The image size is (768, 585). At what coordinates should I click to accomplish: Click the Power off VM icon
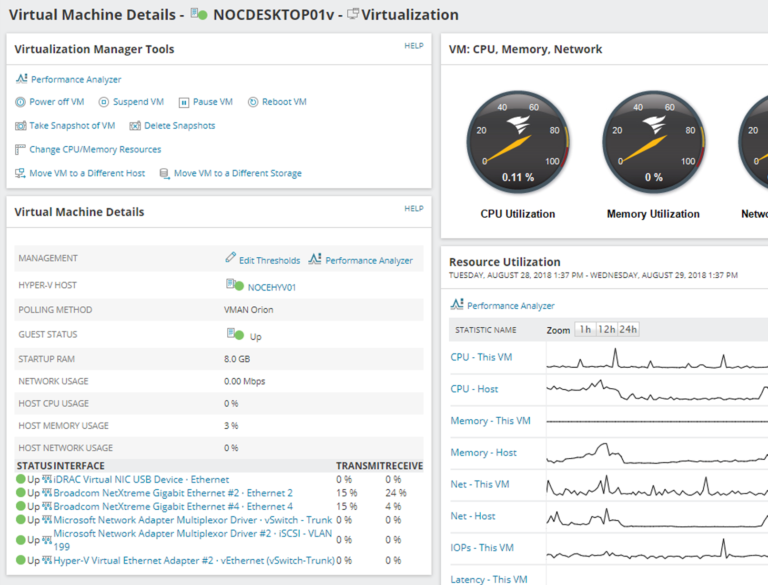(20, 102)
